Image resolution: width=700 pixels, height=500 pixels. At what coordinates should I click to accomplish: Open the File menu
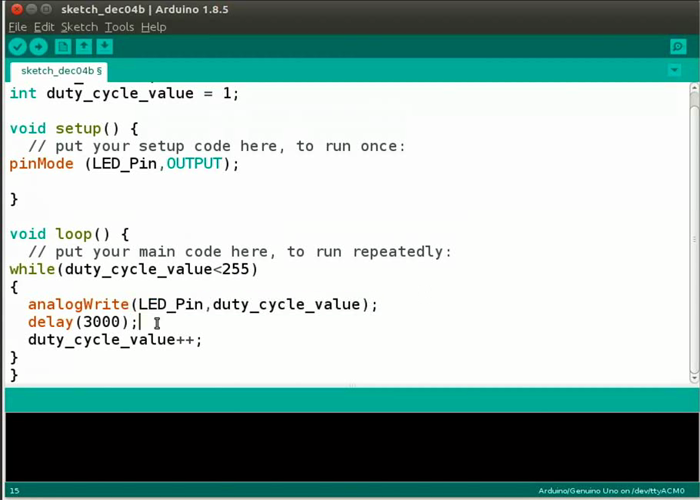(17, 27)
